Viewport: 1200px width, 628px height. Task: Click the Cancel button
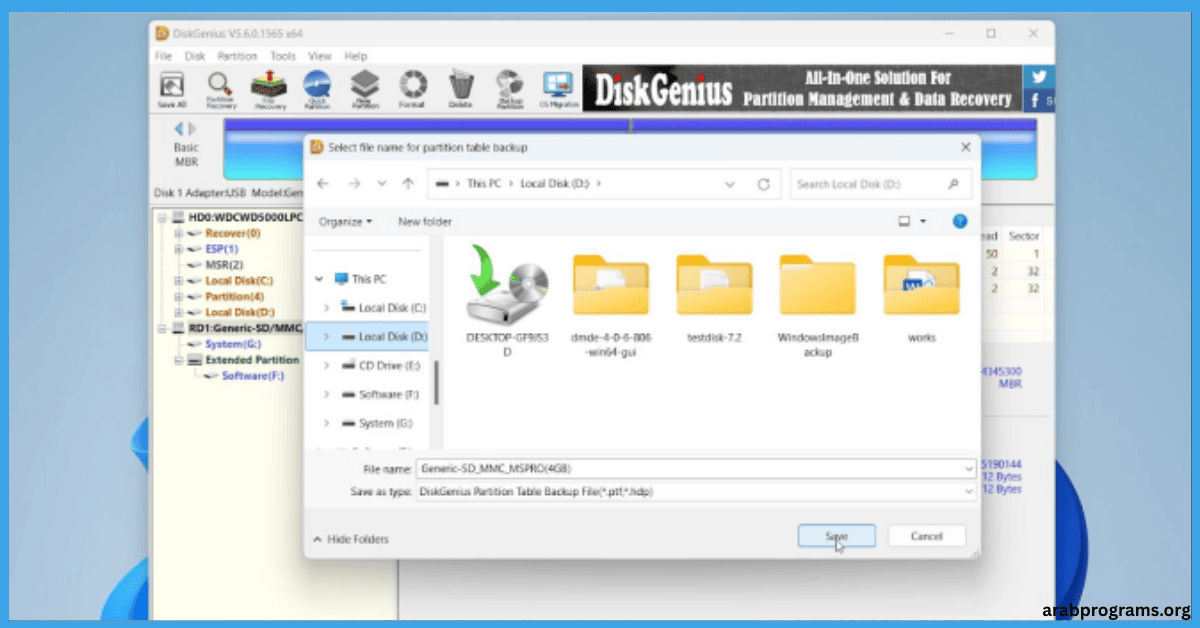(927, 536)
